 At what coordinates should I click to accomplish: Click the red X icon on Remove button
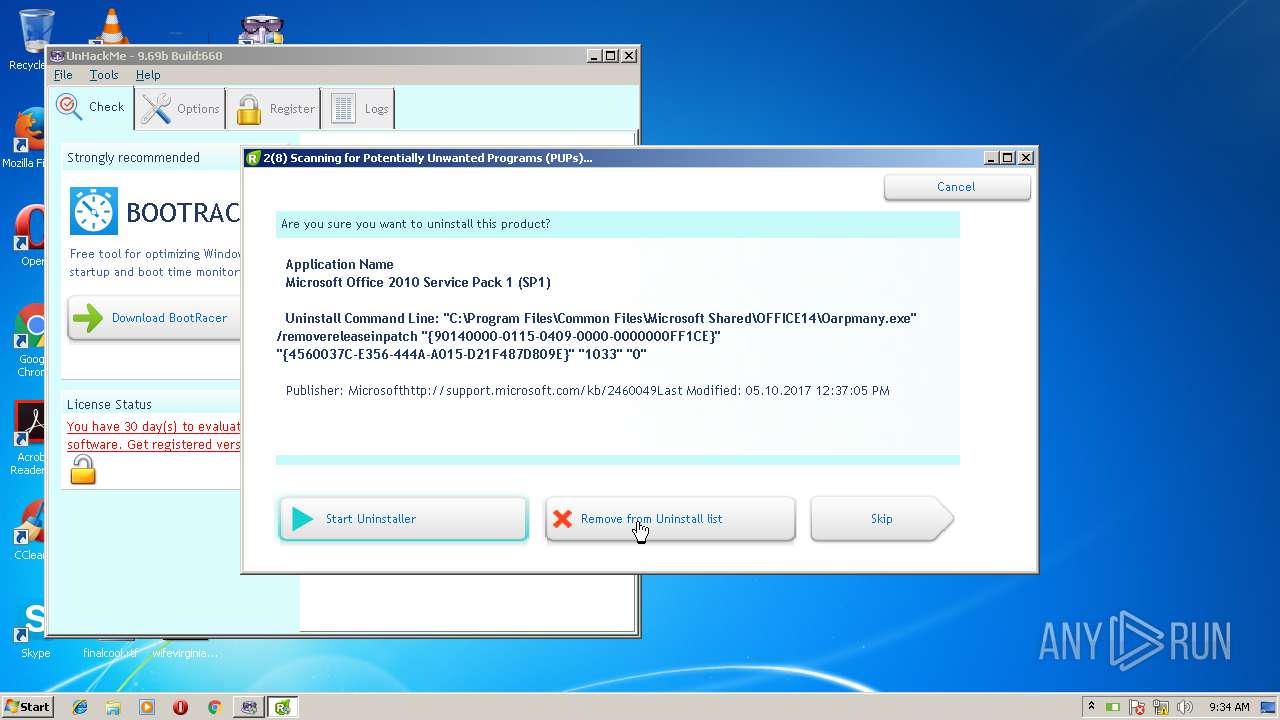point(562,519)
